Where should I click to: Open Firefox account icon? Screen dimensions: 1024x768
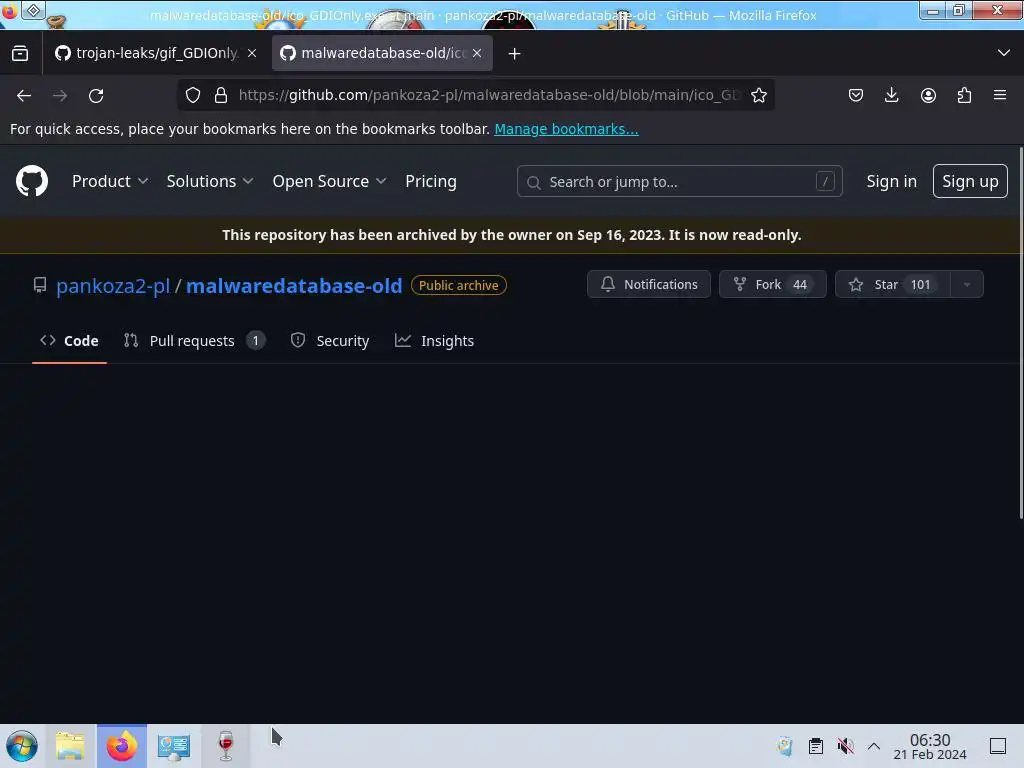click(x=928, y=95)
